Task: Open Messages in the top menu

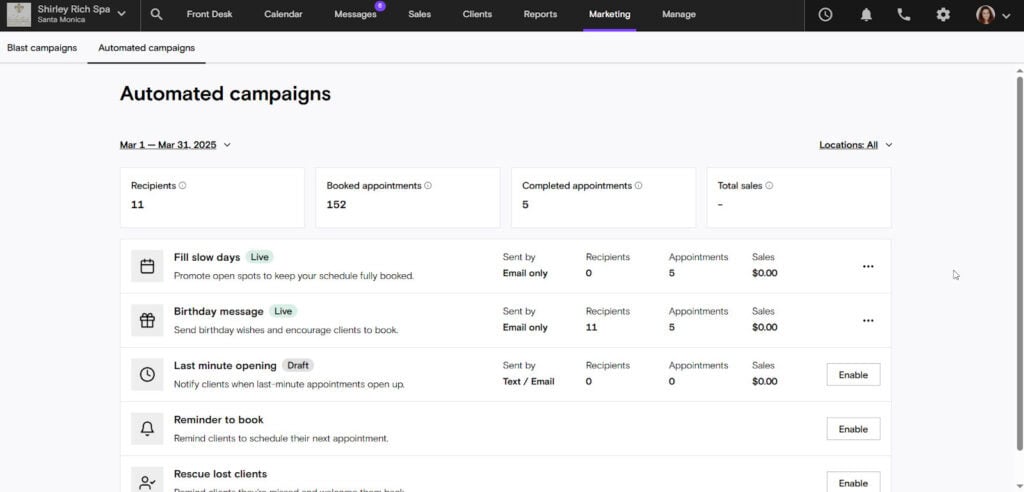Action: pyautogui.click(x=355, y=14)
